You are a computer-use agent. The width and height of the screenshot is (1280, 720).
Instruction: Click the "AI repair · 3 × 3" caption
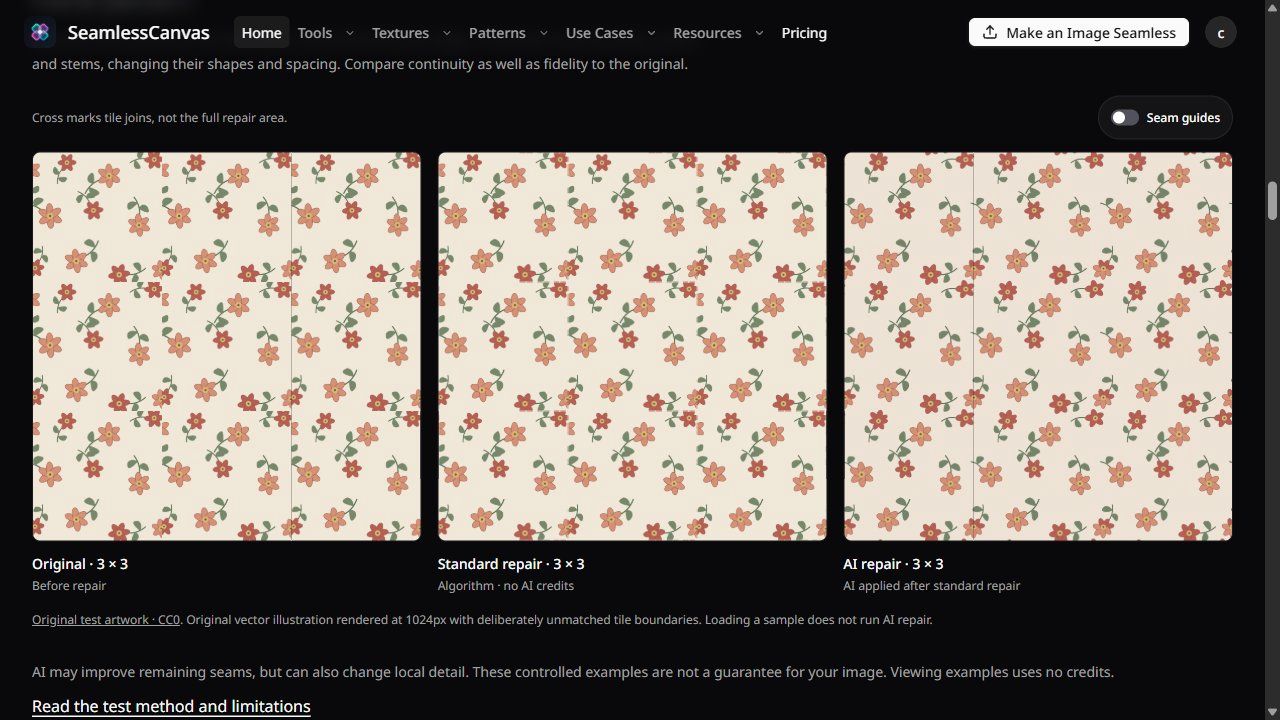[x=894, y=564]
